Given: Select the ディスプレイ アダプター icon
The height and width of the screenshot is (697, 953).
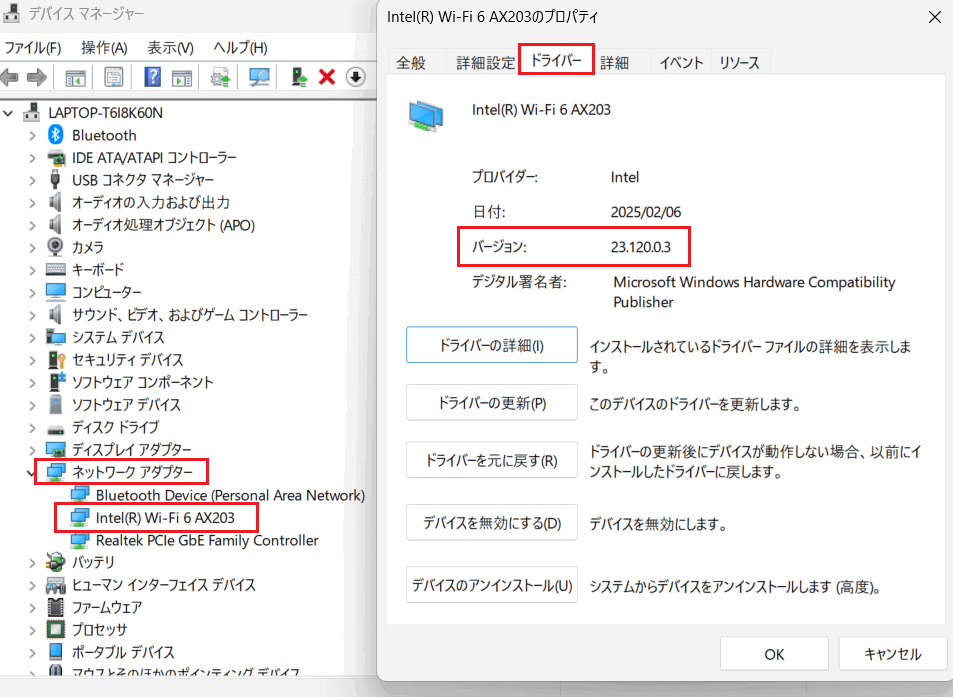Looking at the screenshot, I should [x=56, y=450].
